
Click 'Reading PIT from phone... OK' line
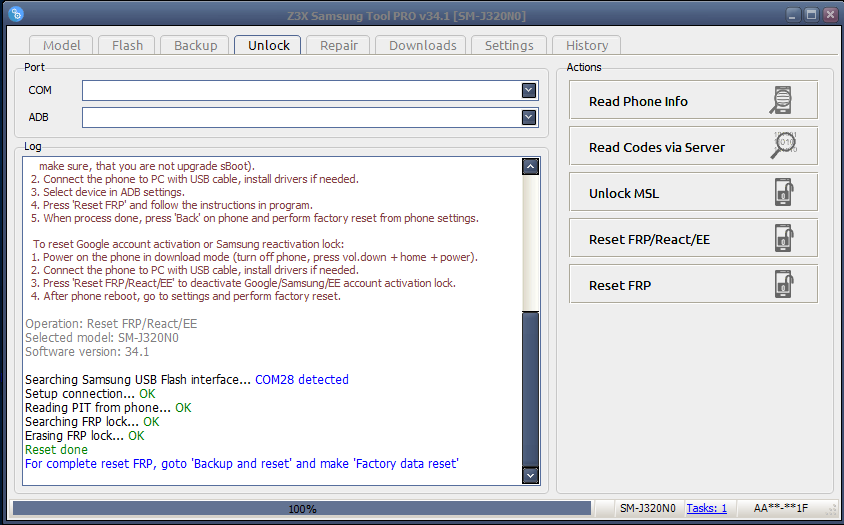click(x=108, y=408)
